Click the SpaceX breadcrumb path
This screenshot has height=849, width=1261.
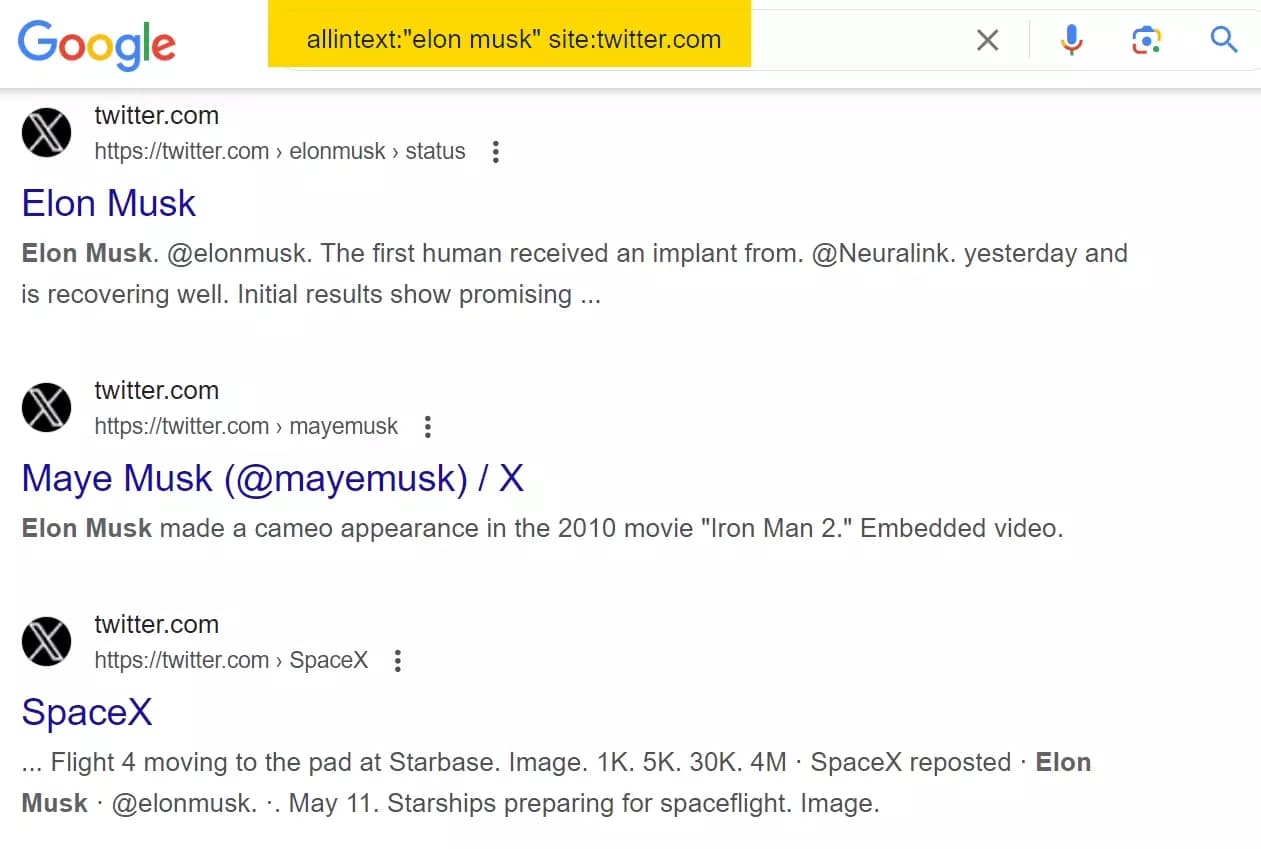click(328, 660)
